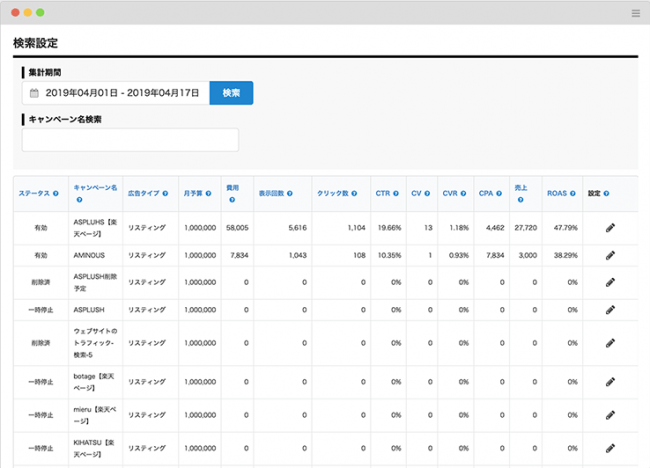
Task: Sort by CVR column header
Action: 450,193
